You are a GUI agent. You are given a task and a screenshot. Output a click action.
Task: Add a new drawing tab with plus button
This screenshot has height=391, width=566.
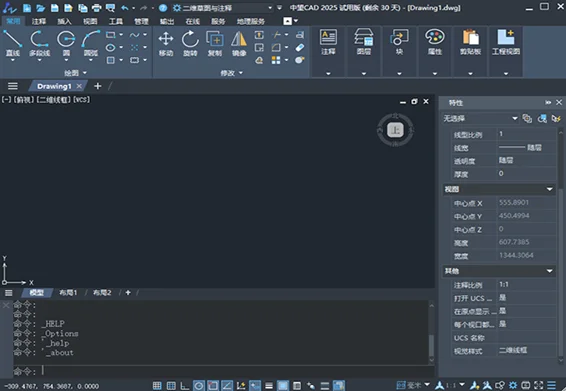tap(97, 86)
